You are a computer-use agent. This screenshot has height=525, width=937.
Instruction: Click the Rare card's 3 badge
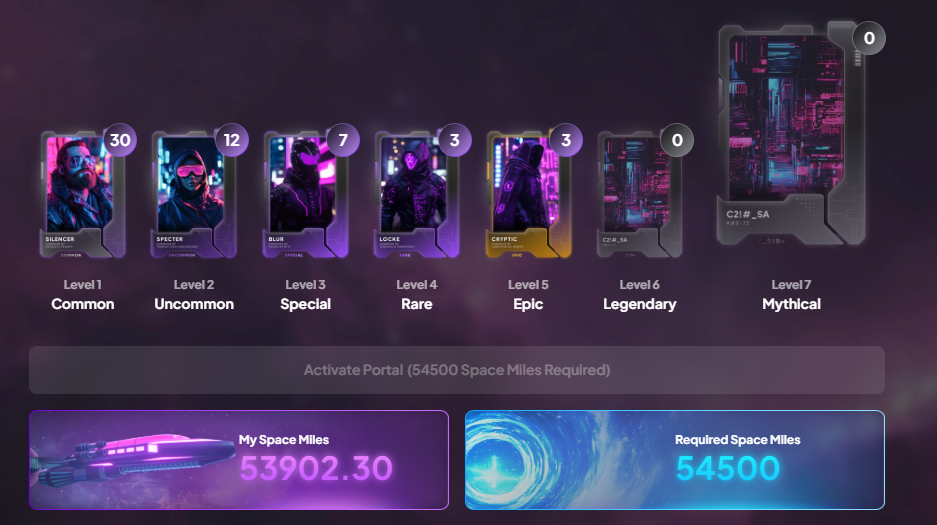point(455,140)
